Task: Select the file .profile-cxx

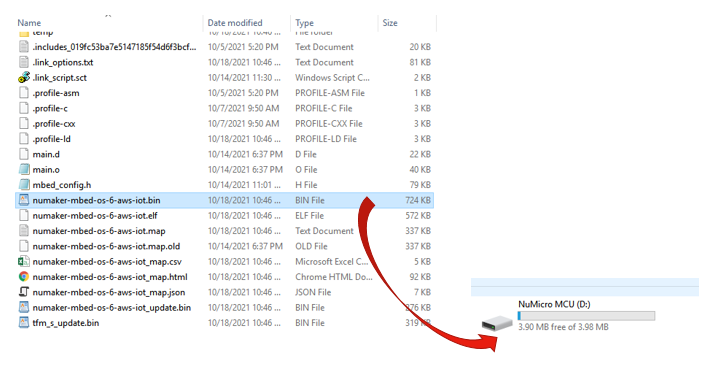Action: click(x=54, y=124)
